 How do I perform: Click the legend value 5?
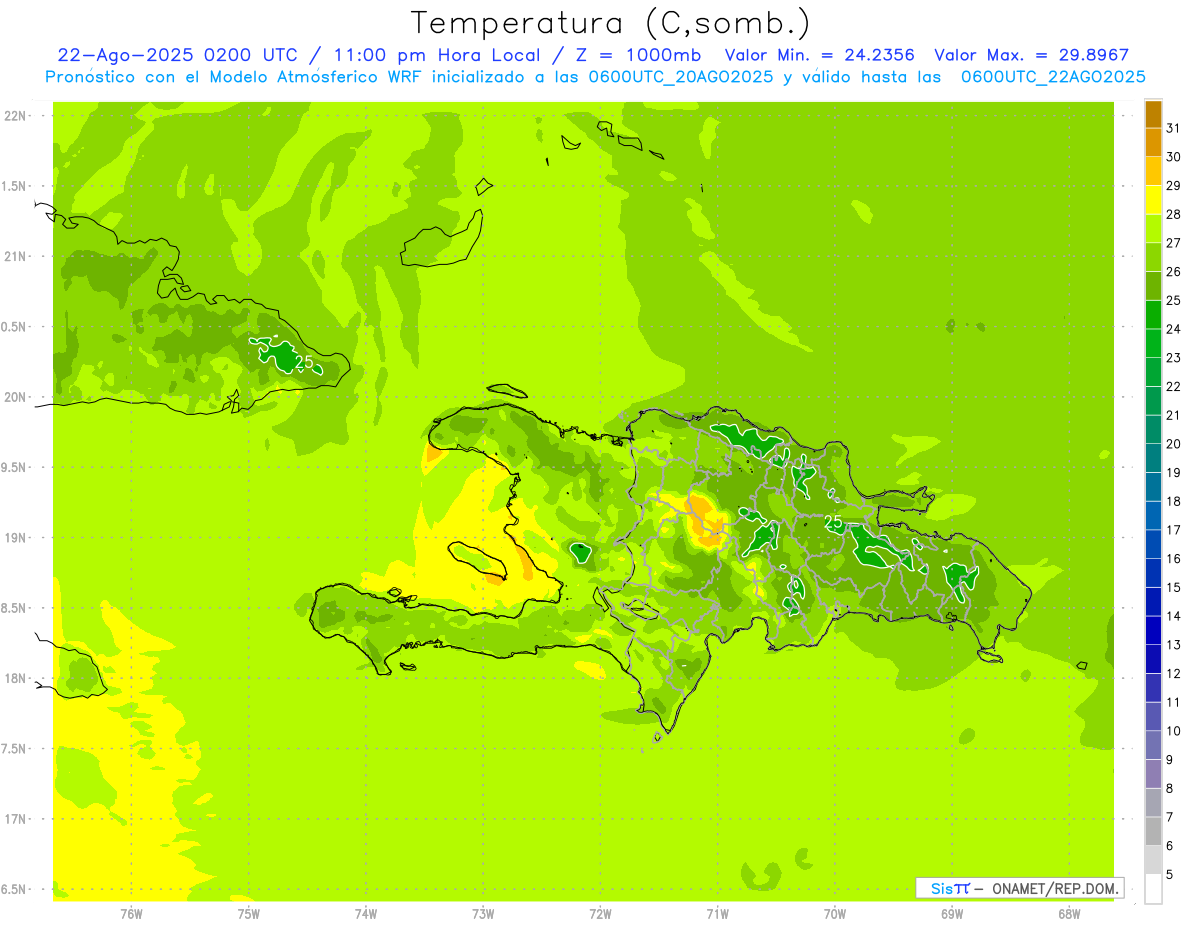click(1170, 874)
